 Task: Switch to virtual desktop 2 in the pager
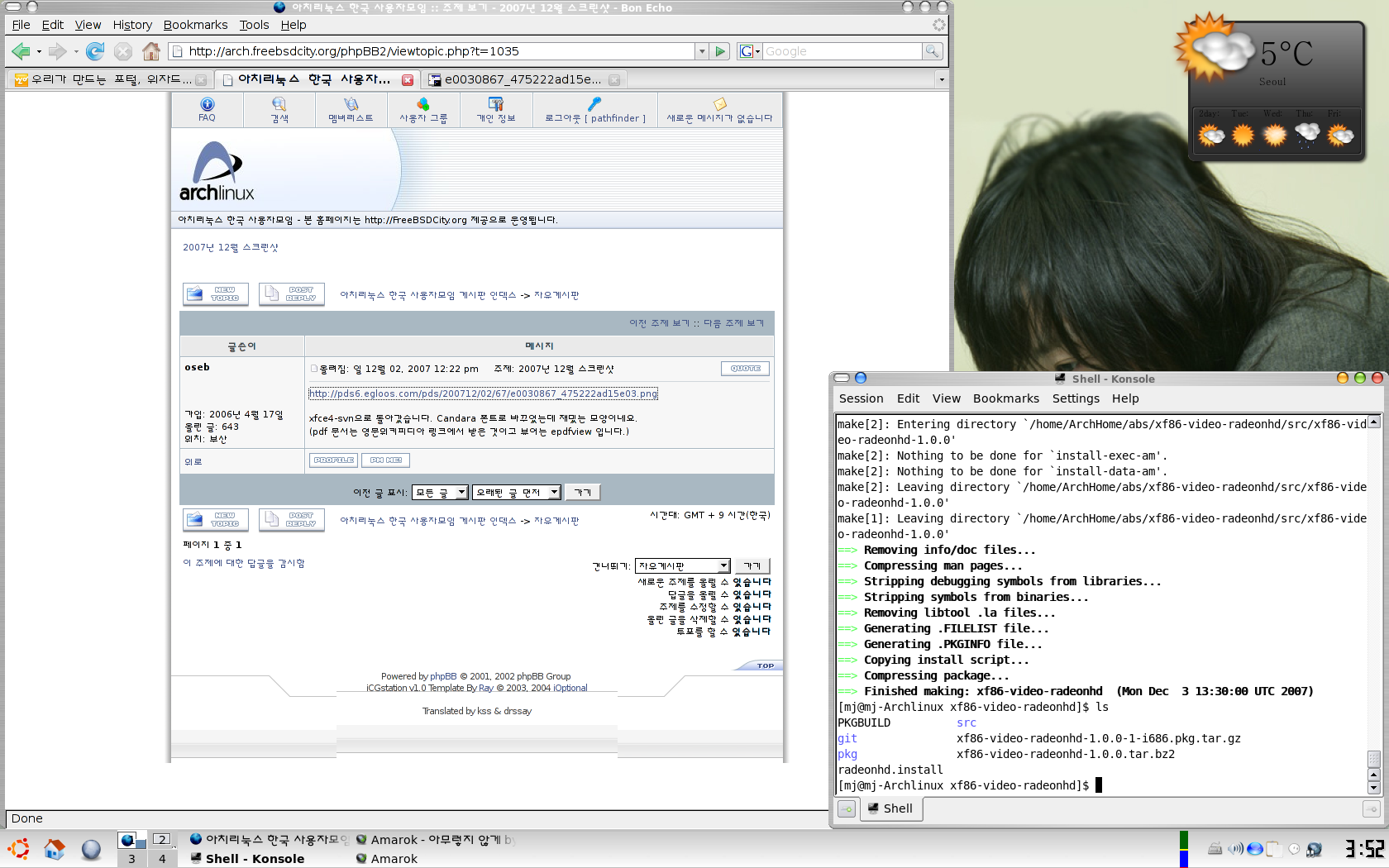point(162,839)
